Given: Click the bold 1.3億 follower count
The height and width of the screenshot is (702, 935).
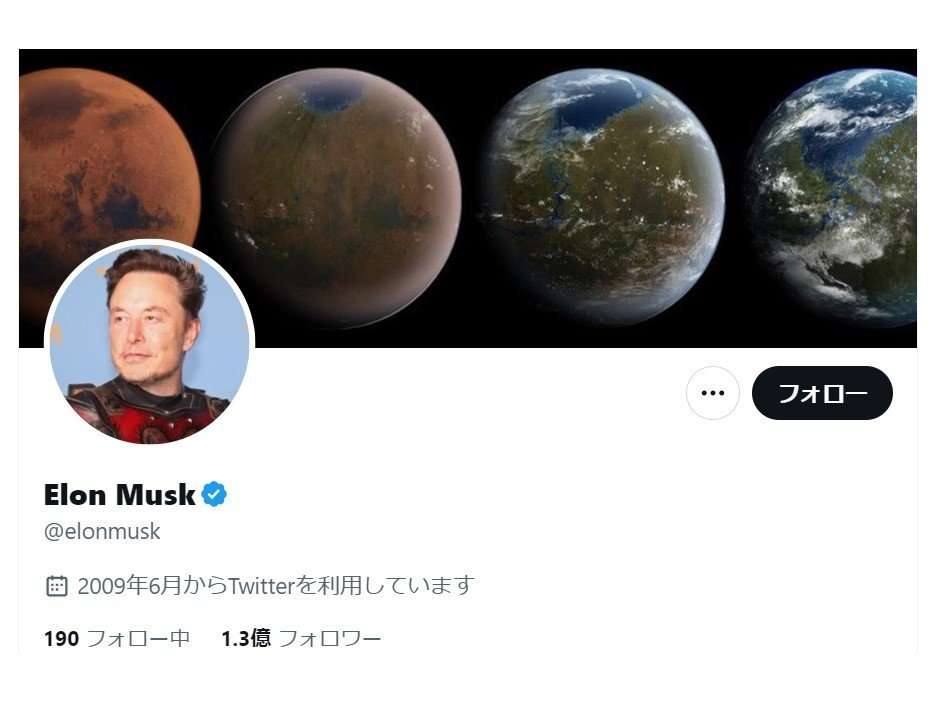Looking at the screenshot, I should coord(246,638).
